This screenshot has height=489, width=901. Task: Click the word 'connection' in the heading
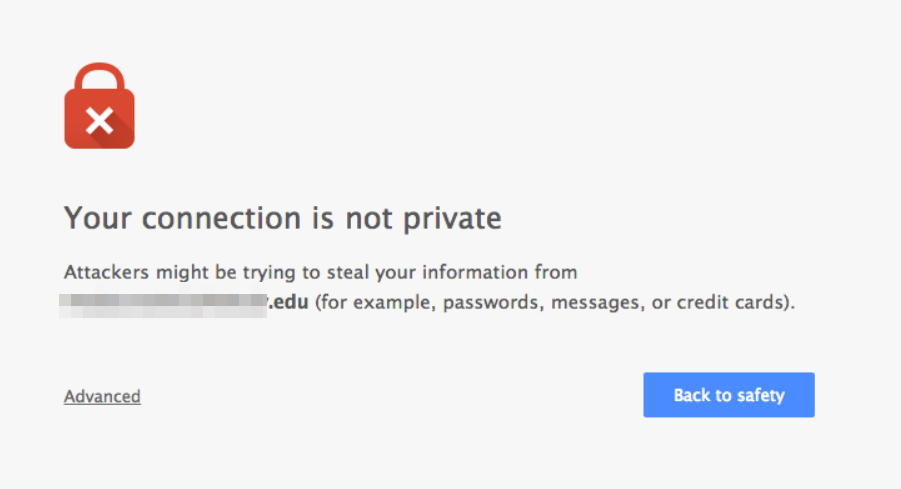tap(221, 218)
